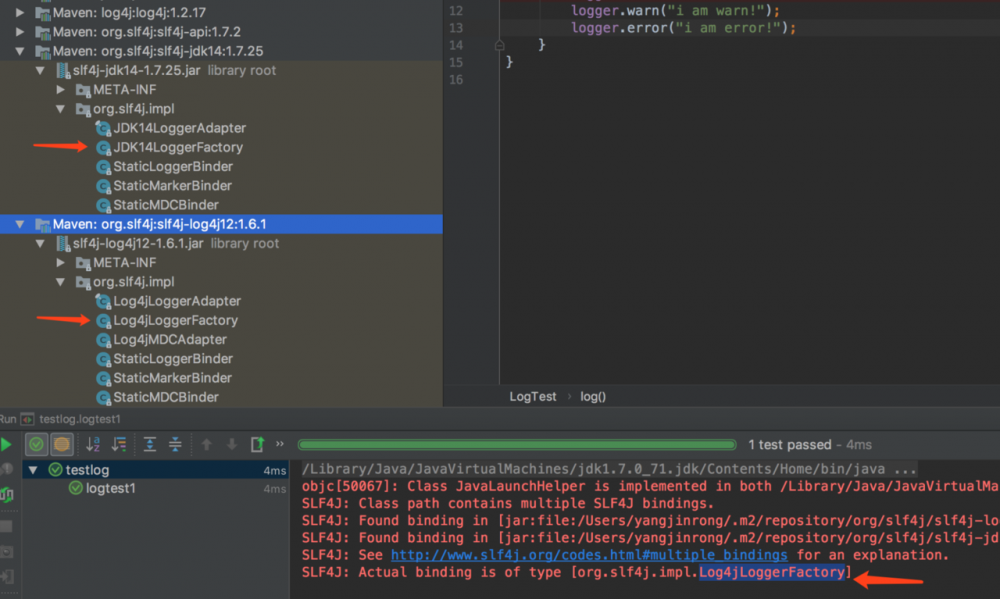Viewport: 1000px width, 599px height.
Task: Click the console line 'Class path contains multiple SLF4J bindings'
Action: [x=508, y=503]
